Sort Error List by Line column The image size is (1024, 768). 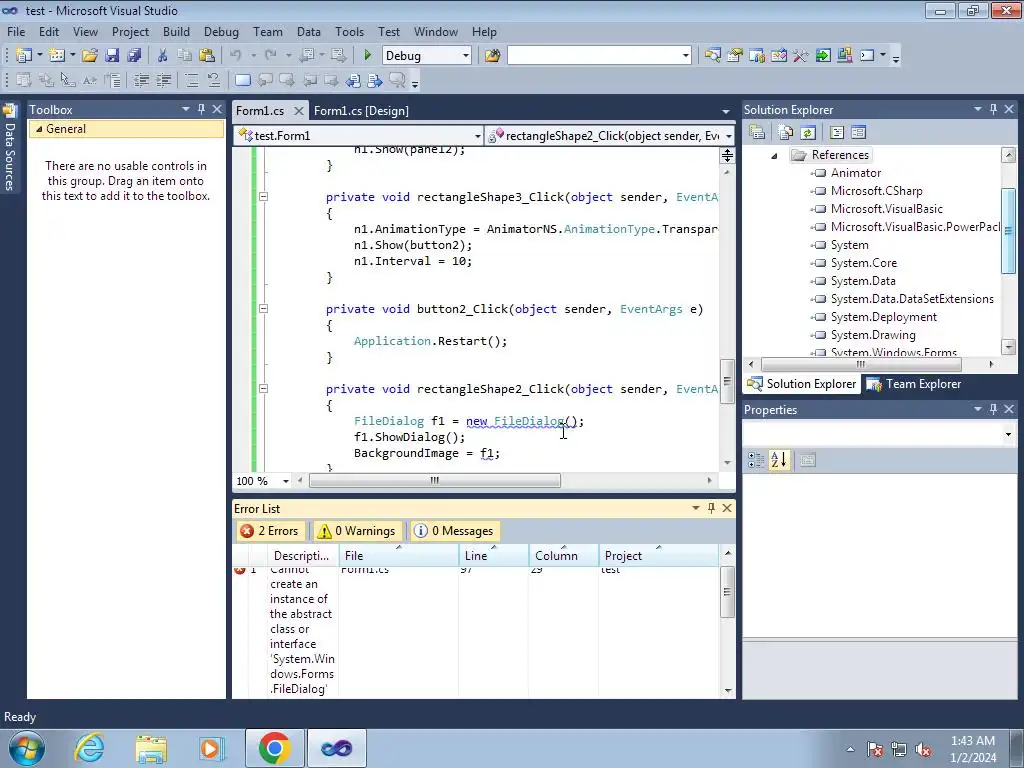(x=493, y=556)
